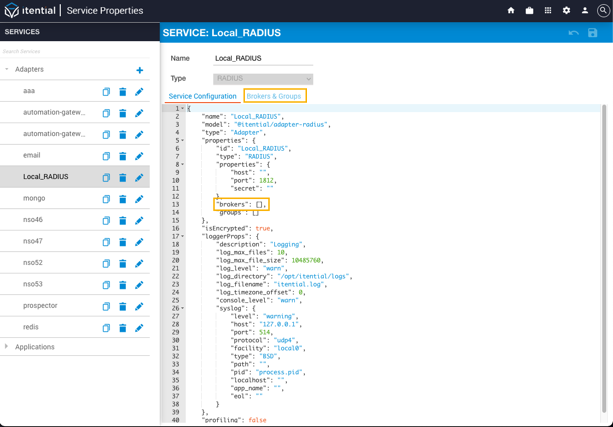
Task: Clone the nso46 adapter
Action: (106, 221)
